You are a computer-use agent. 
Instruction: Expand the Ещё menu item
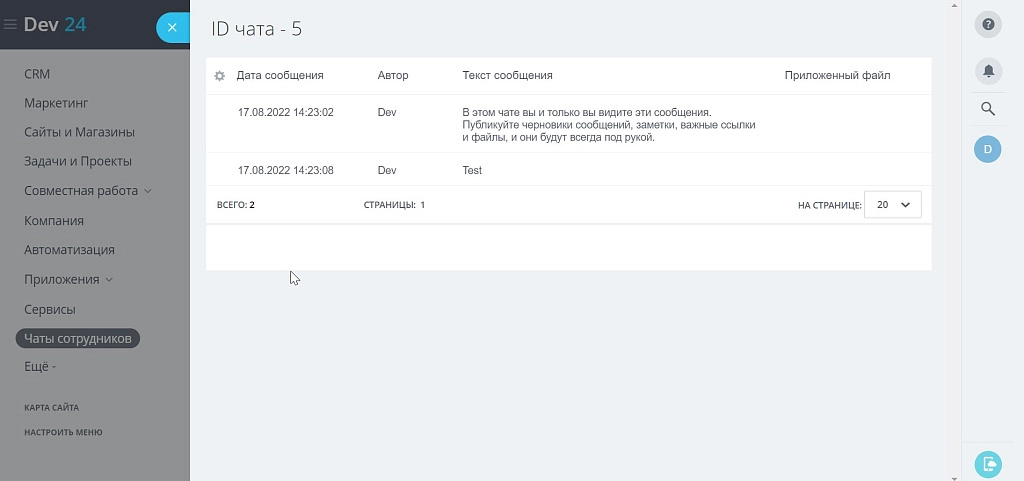[40, 367]
